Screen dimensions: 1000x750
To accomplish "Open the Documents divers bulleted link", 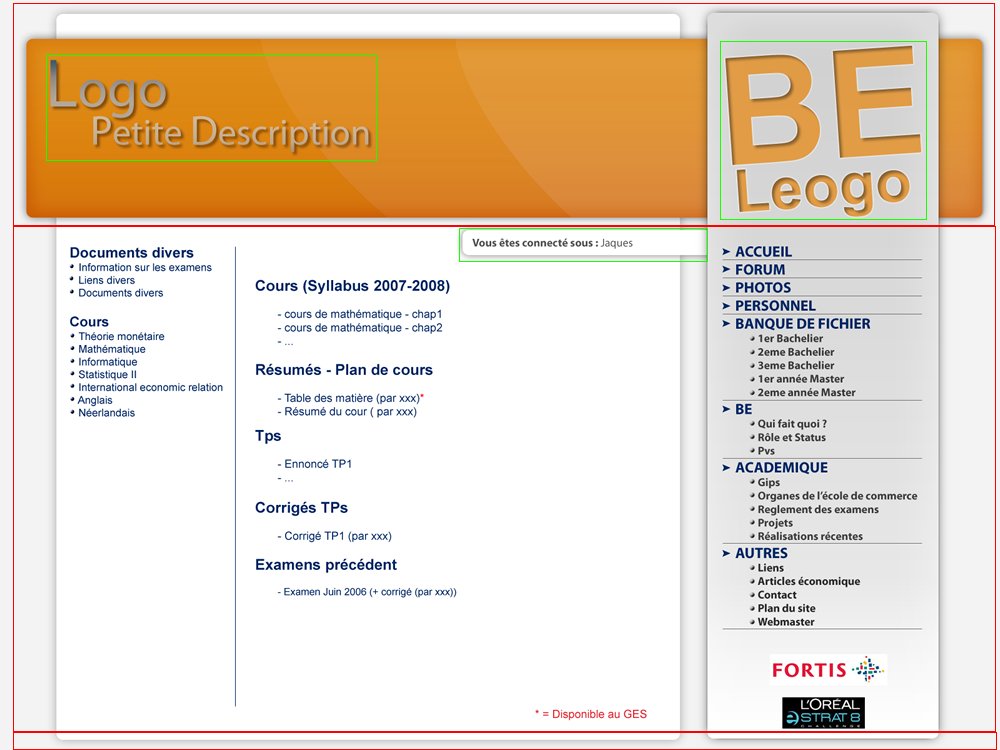I will pos(121,293).
